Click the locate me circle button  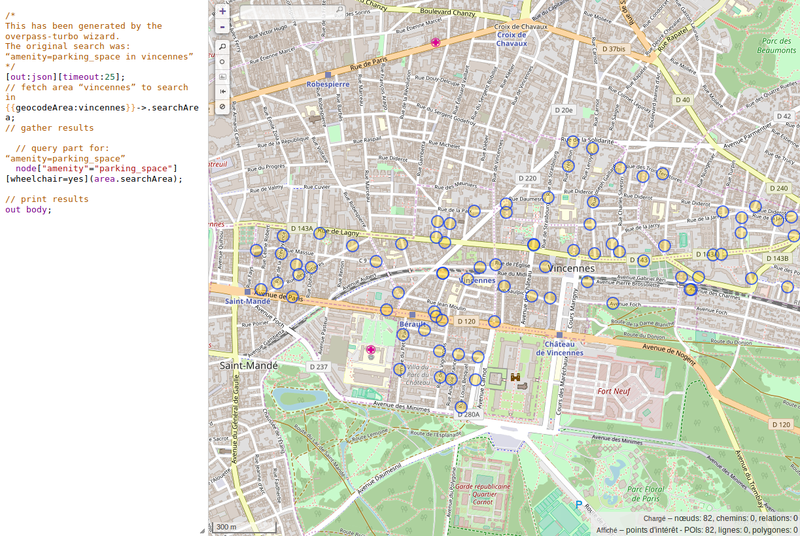point(222,61)
